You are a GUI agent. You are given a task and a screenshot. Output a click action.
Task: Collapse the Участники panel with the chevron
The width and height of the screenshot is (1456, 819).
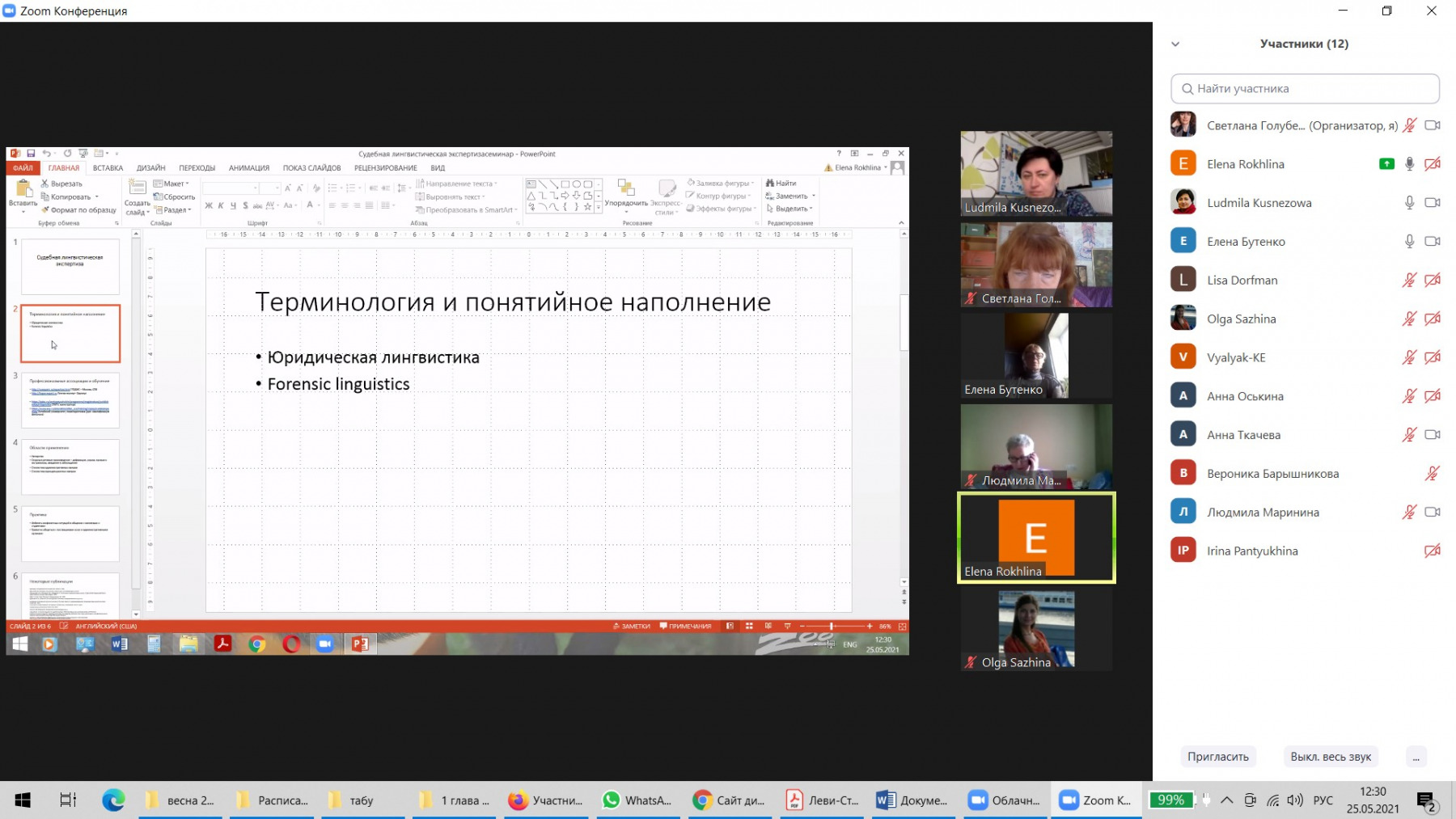pos(1175,44)
